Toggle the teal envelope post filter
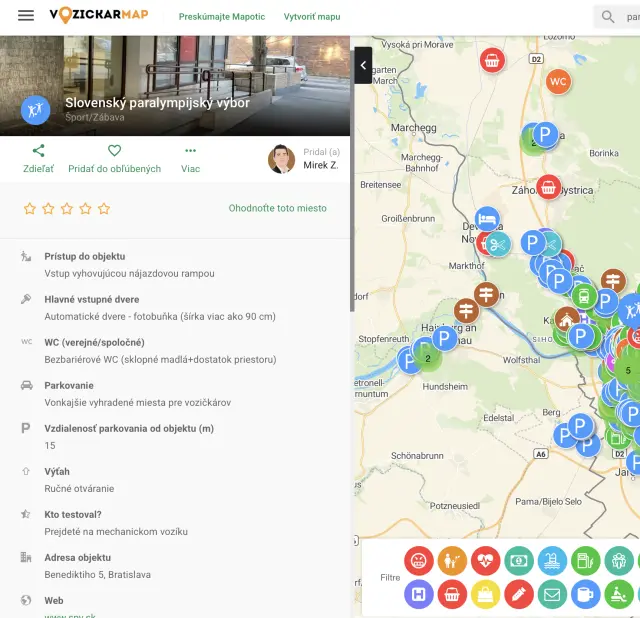 click(552, 594)
